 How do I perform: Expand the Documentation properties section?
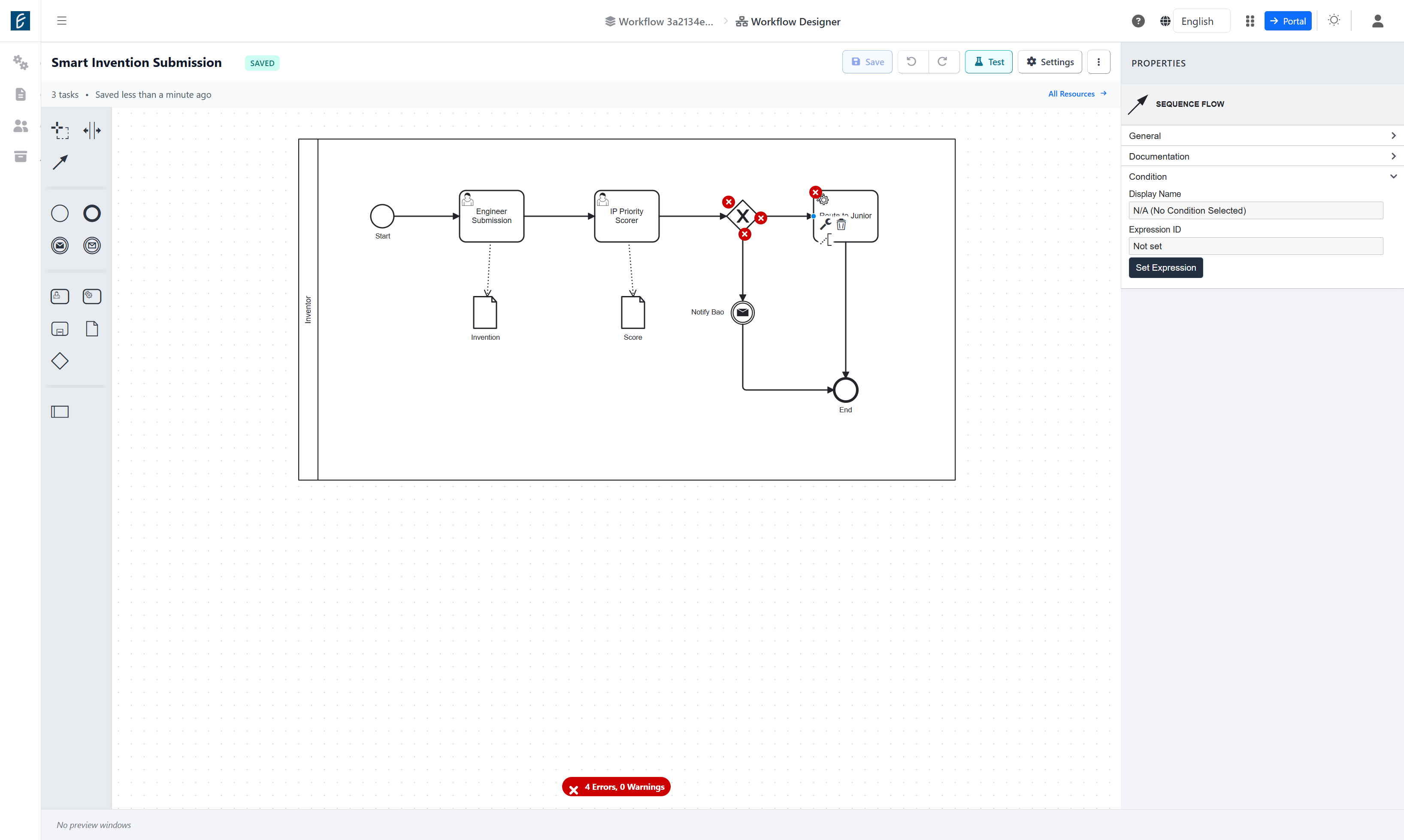[x=1262, y=156]
